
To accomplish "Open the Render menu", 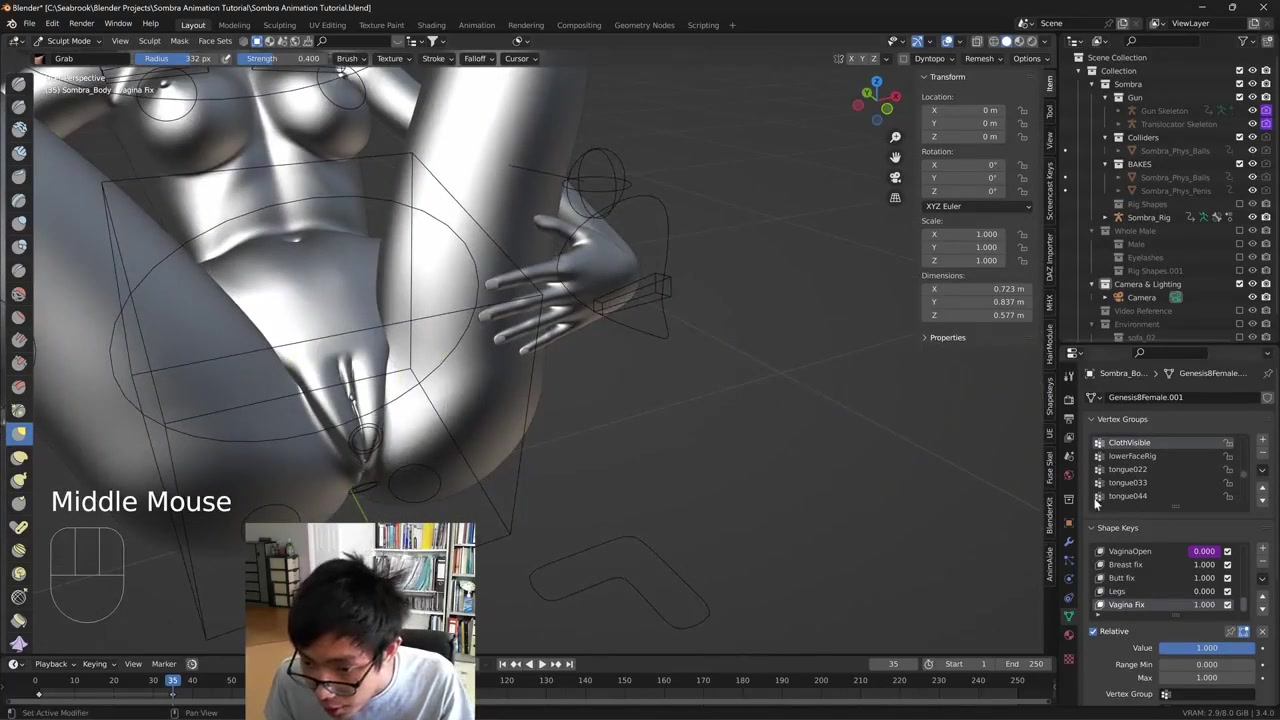I will (x=81, y=24).
